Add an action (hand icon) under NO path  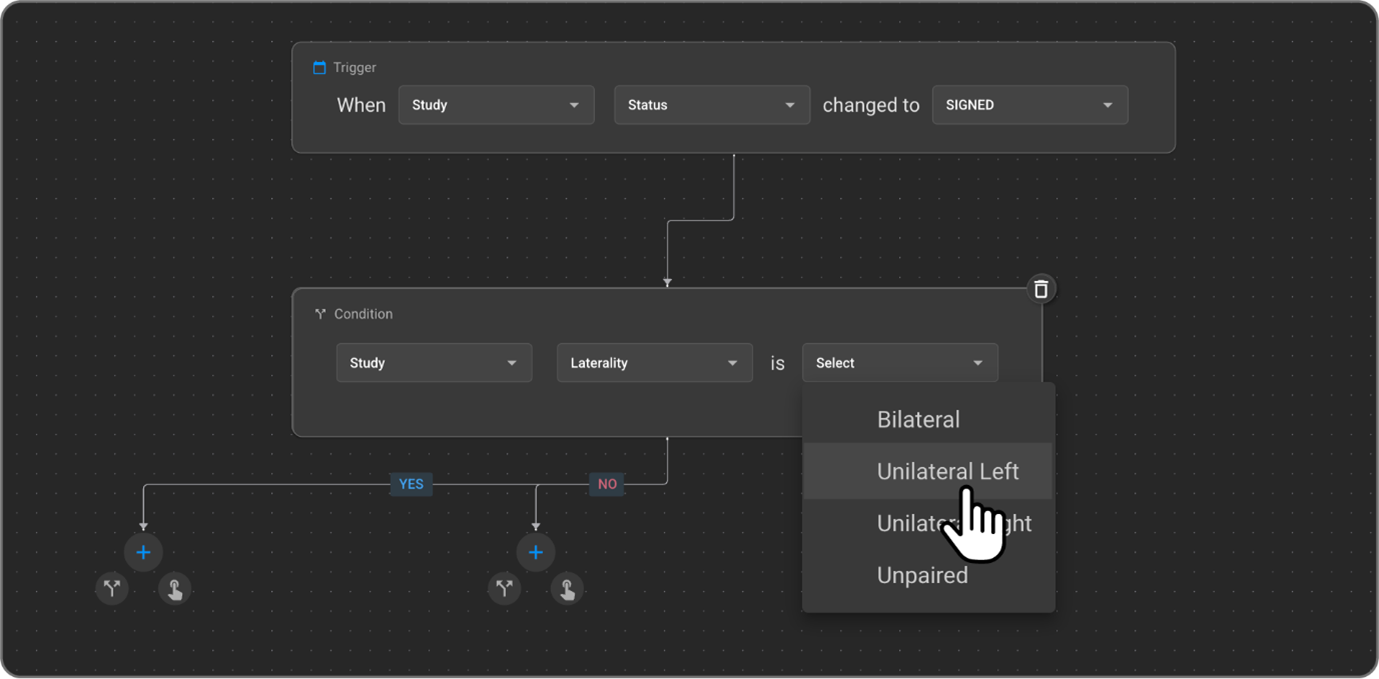coord(567,589)
